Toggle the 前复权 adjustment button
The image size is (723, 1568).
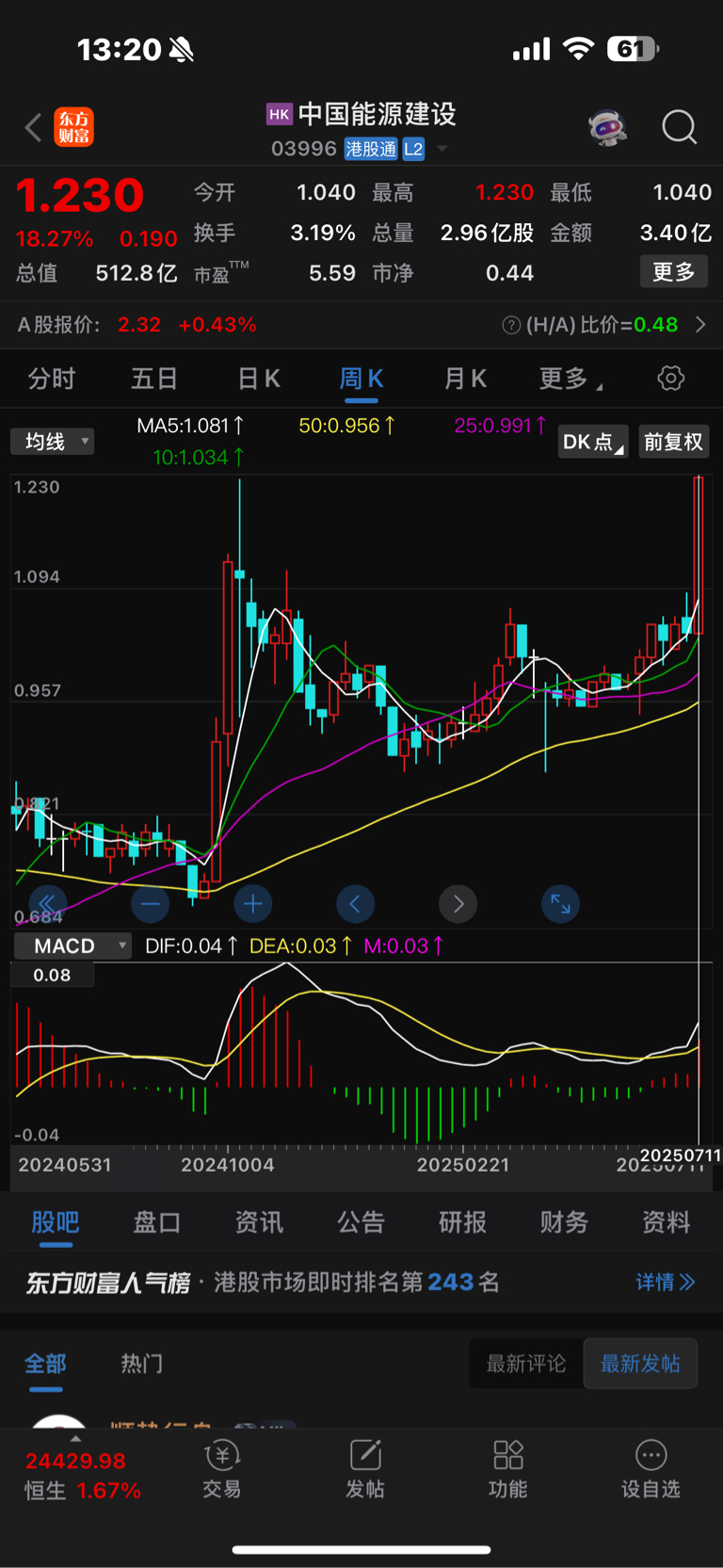674,442
